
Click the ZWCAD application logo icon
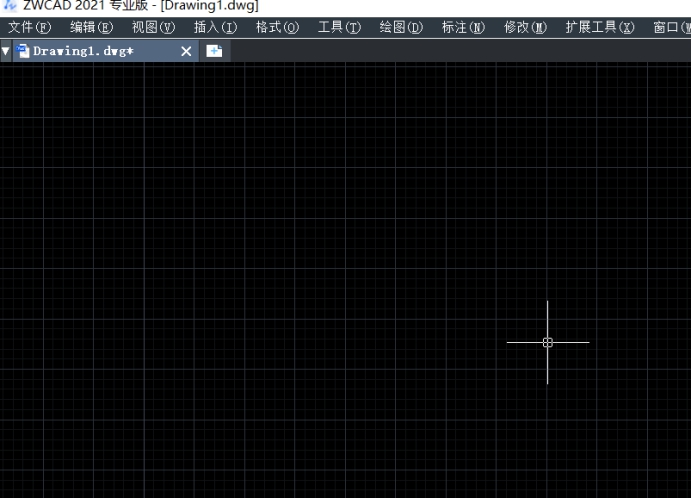coord(9,6)
